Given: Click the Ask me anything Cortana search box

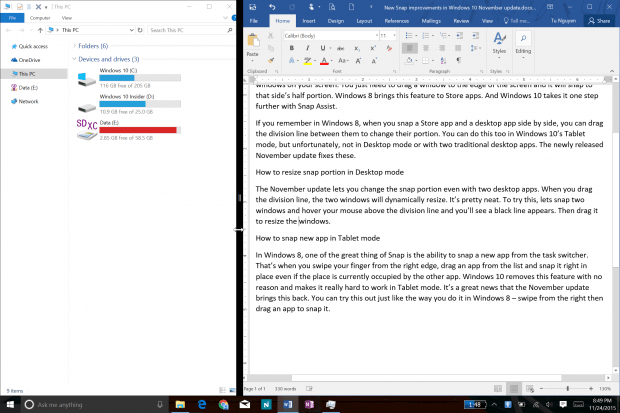Looking at the screenshot, I should pyautogui.click(x=95, y=404).
